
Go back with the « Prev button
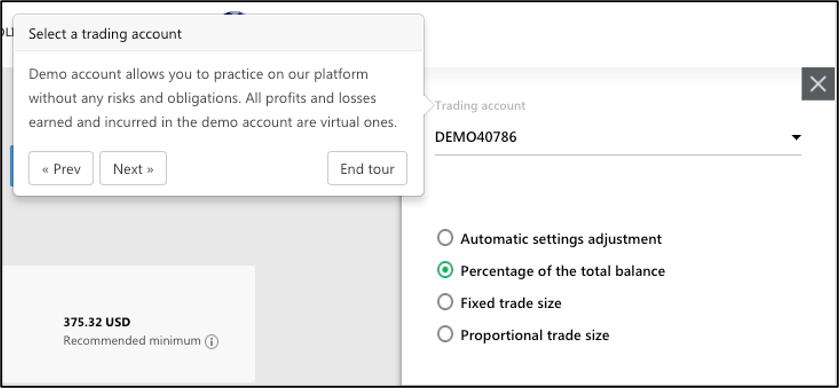(61, 168)
